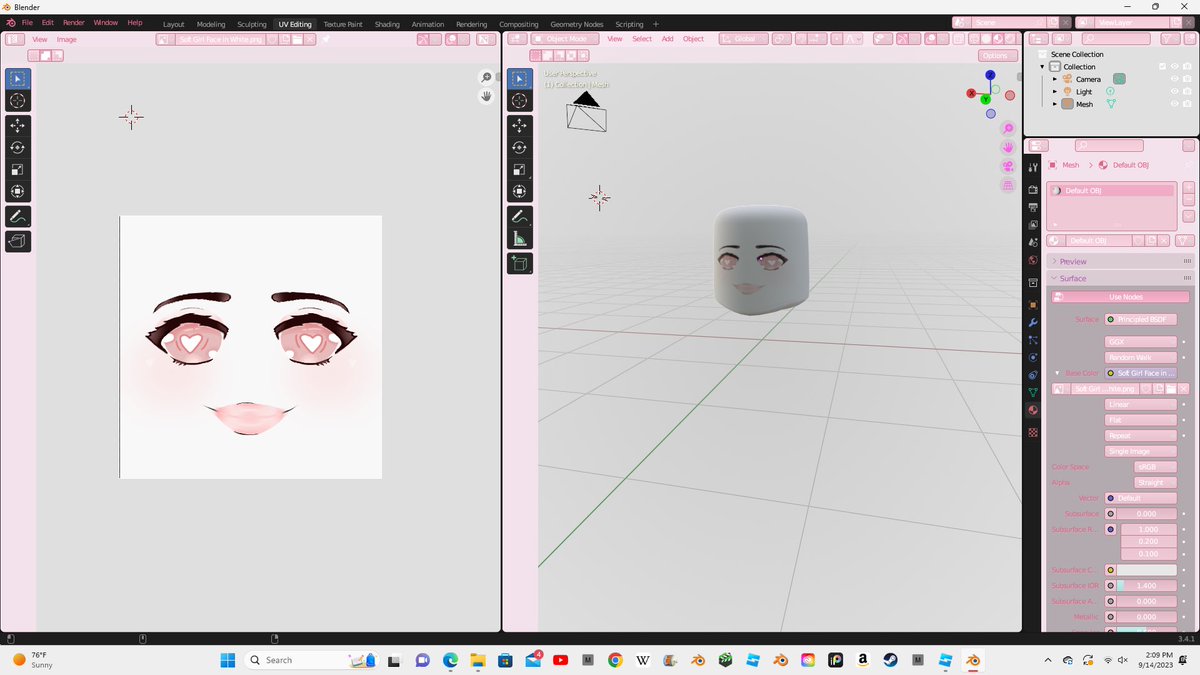Select the Measure tool in the 3D viewport
The height and width of the screenshot is (675, 1200).
[520, 238]
